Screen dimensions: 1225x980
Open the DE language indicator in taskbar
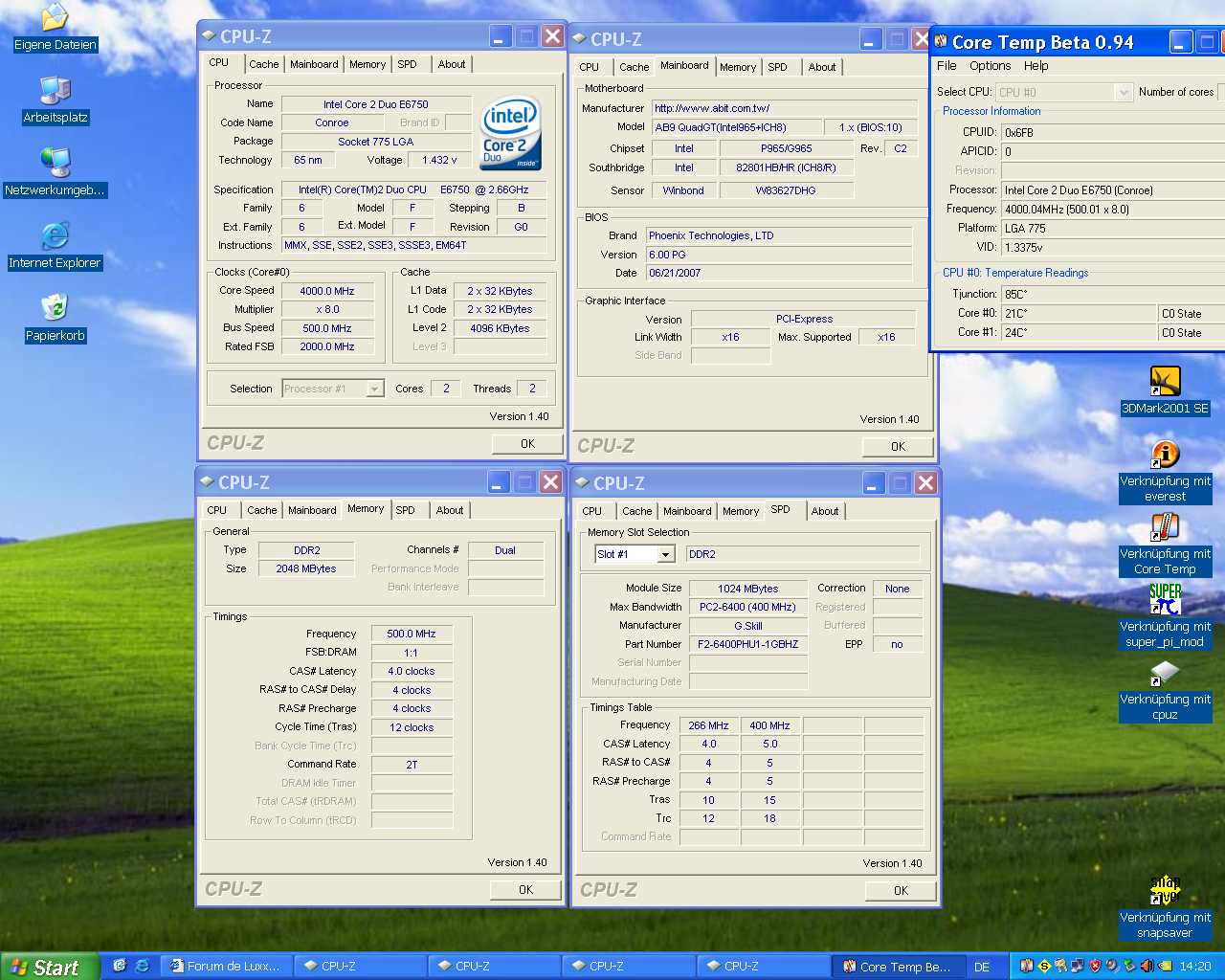coord(982,967)
